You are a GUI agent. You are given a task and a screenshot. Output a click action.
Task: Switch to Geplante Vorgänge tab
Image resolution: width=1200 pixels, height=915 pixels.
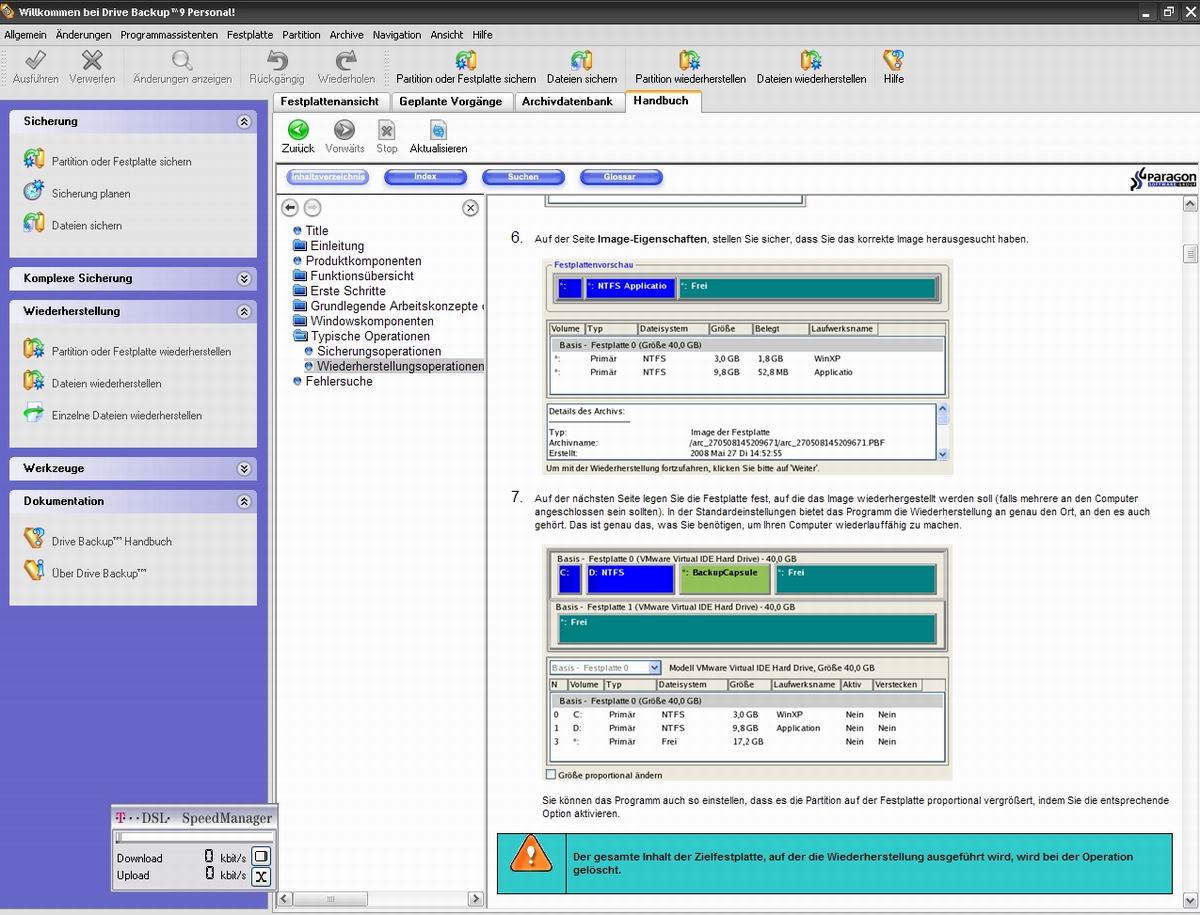click(x=451, y=101)
